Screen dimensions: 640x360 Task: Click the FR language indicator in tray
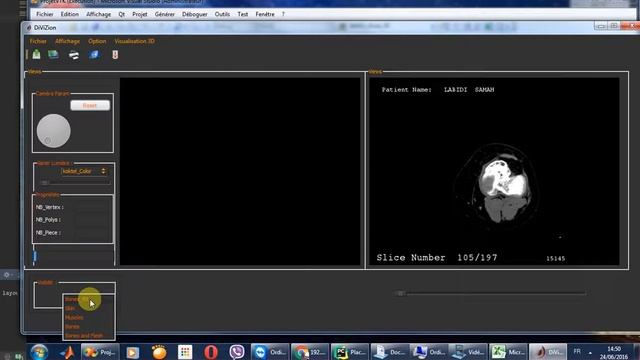(577, 351)
